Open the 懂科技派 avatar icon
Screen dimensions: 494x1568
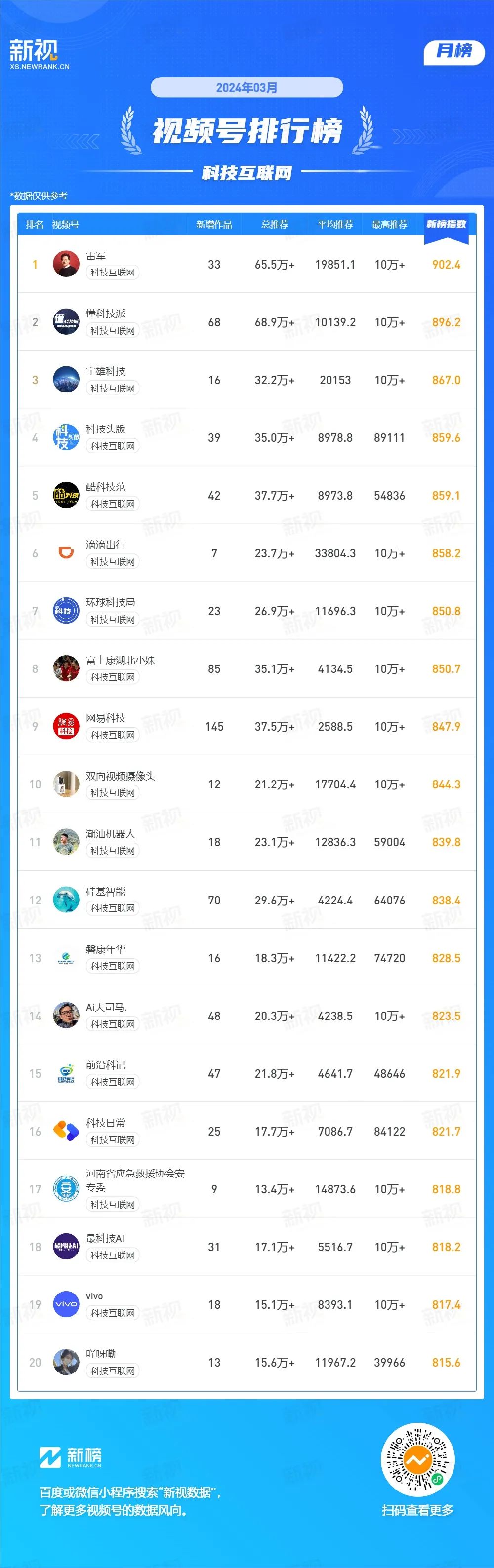[66, 322]
